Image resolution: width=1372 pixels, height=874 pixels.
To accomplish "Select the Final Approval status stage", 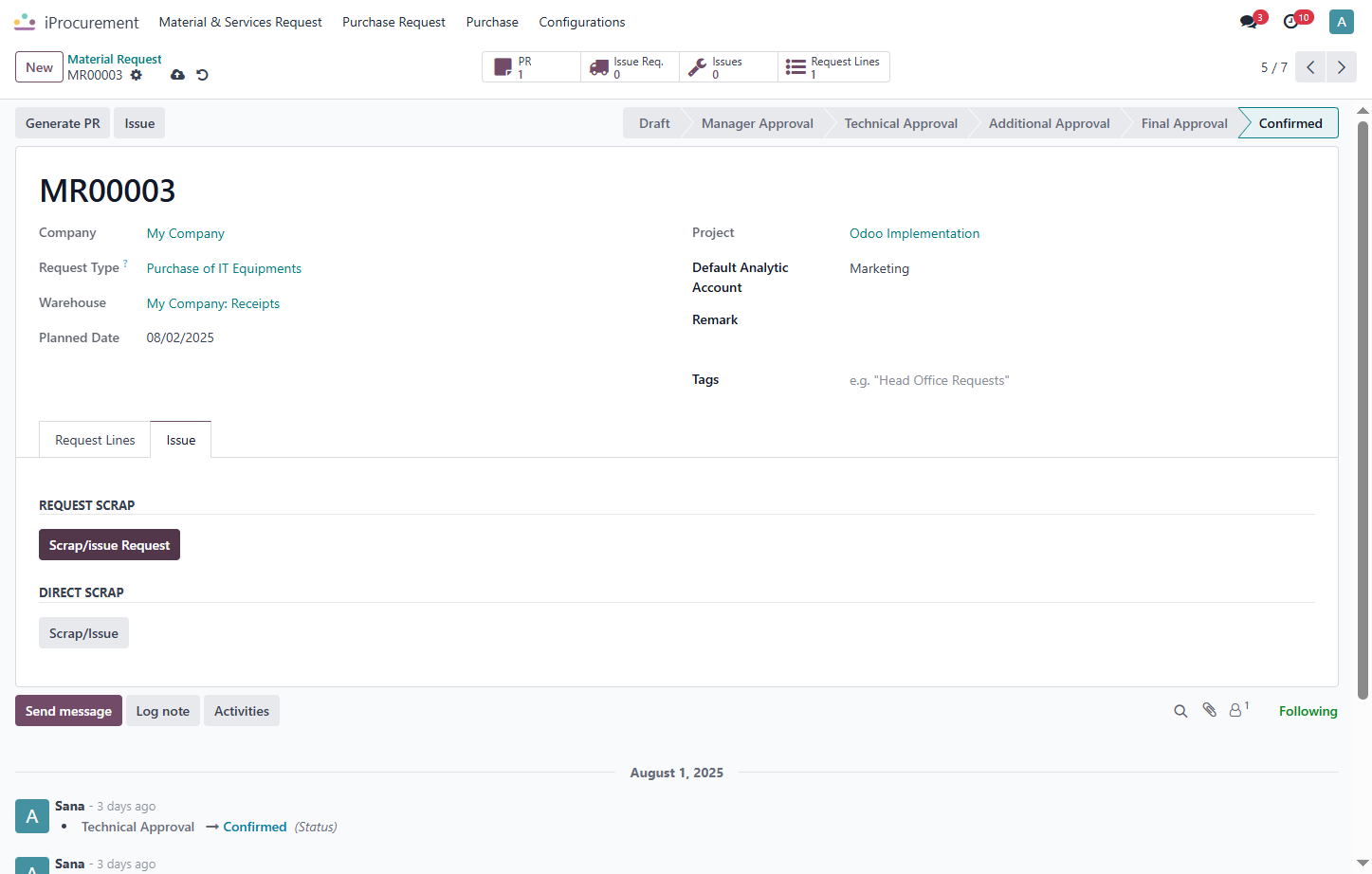I will point(1184,123).
